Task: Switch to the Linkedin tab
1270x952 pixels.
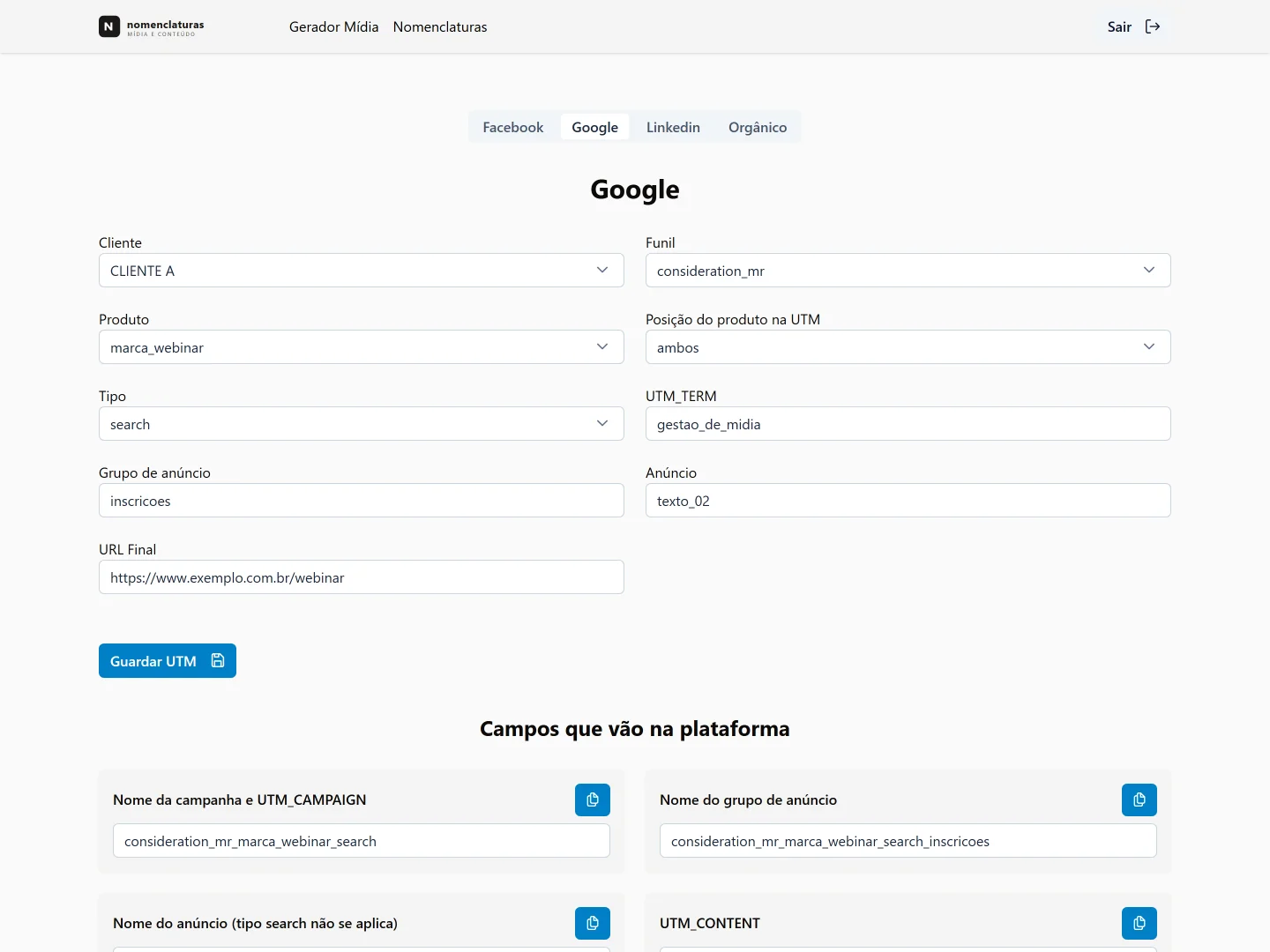Action: [673, 127]
